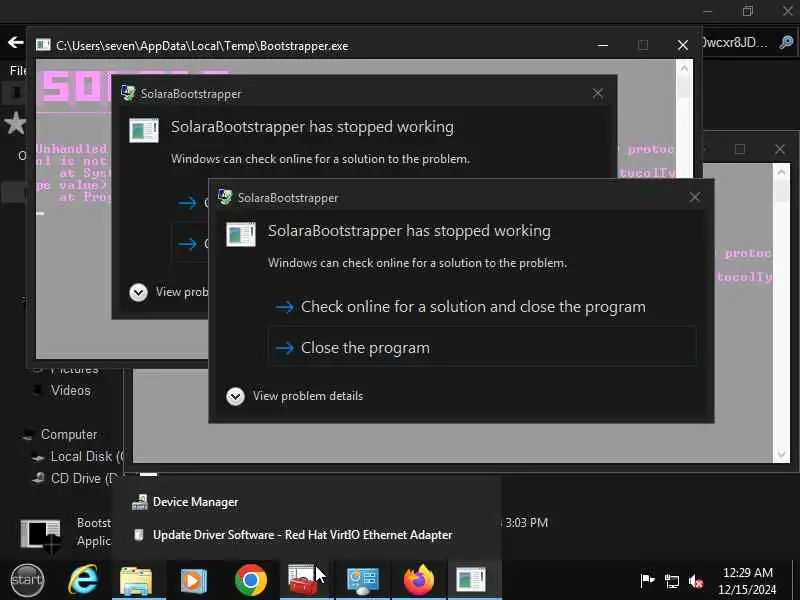Maximize the second console window behind

740,149
